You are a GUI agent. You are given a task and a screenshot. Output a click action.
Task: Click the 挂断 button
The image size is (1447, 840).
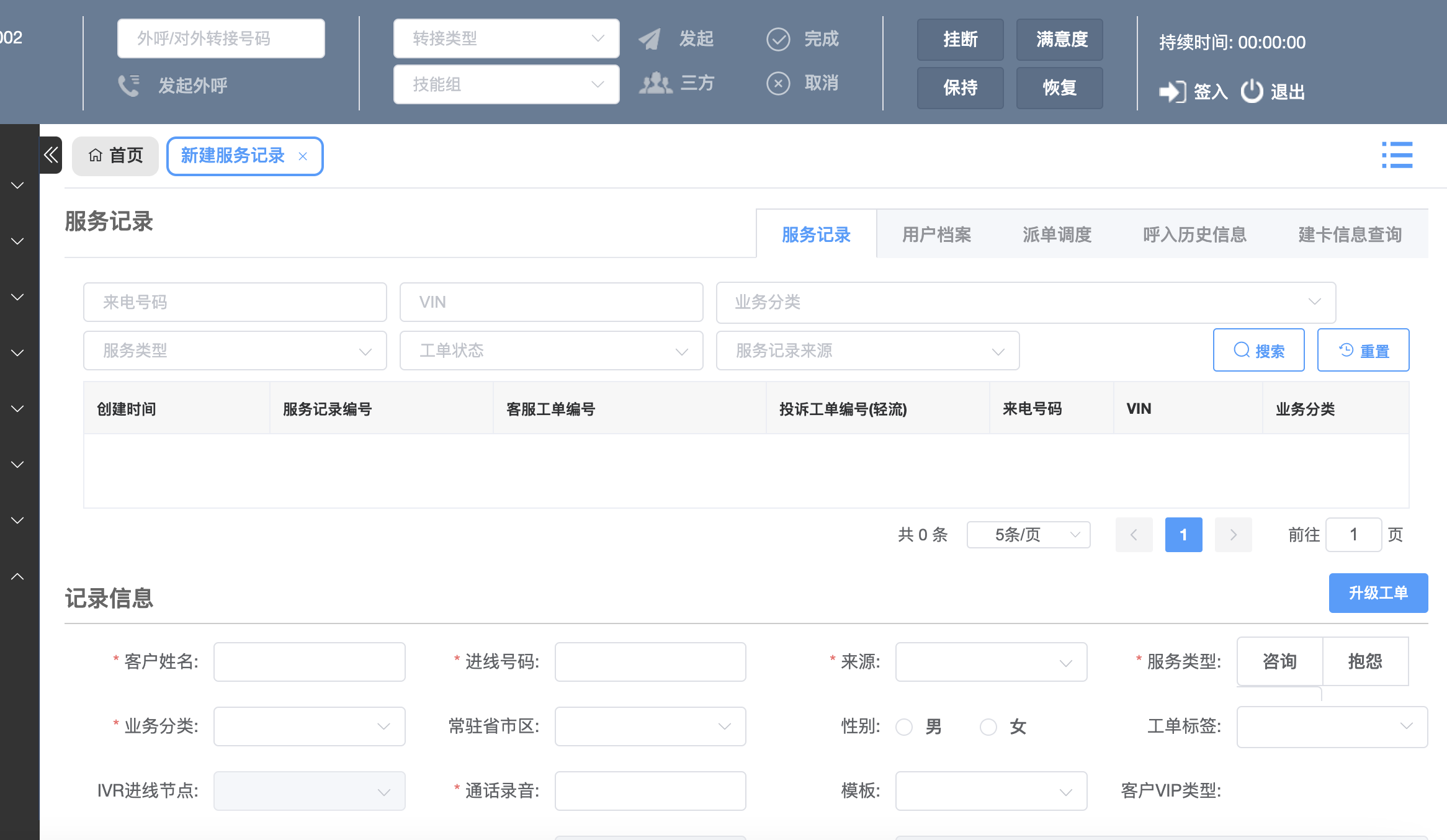[960, 39]
